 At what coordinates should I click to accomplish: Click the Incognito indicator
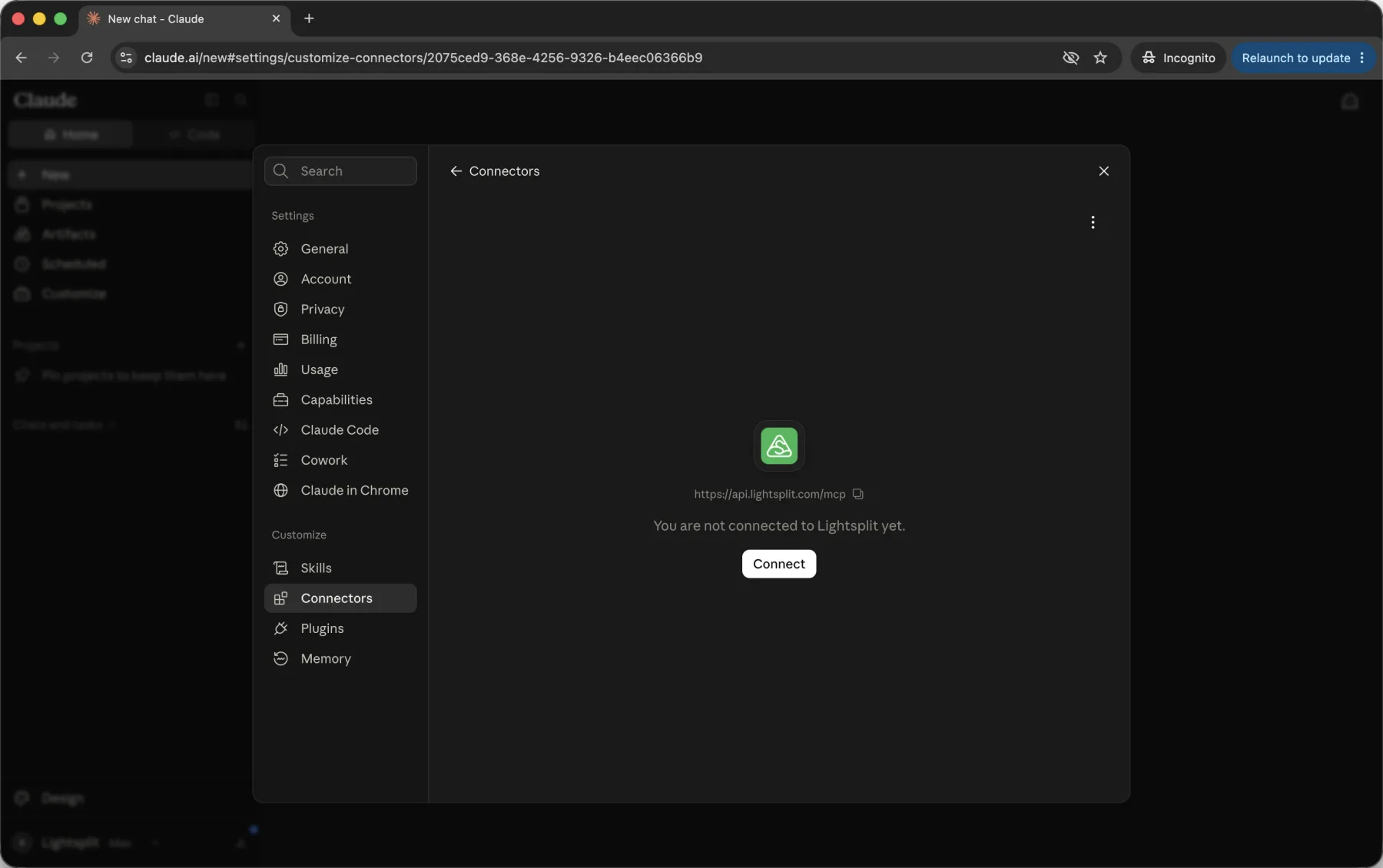[1178, 58]
